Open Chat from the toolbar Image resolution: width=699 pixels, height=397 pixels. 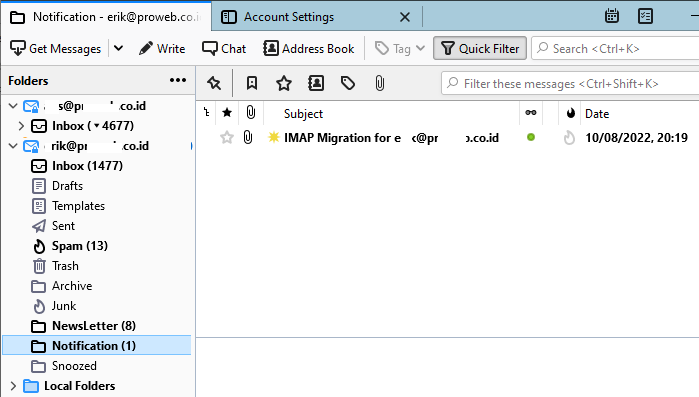224,49
